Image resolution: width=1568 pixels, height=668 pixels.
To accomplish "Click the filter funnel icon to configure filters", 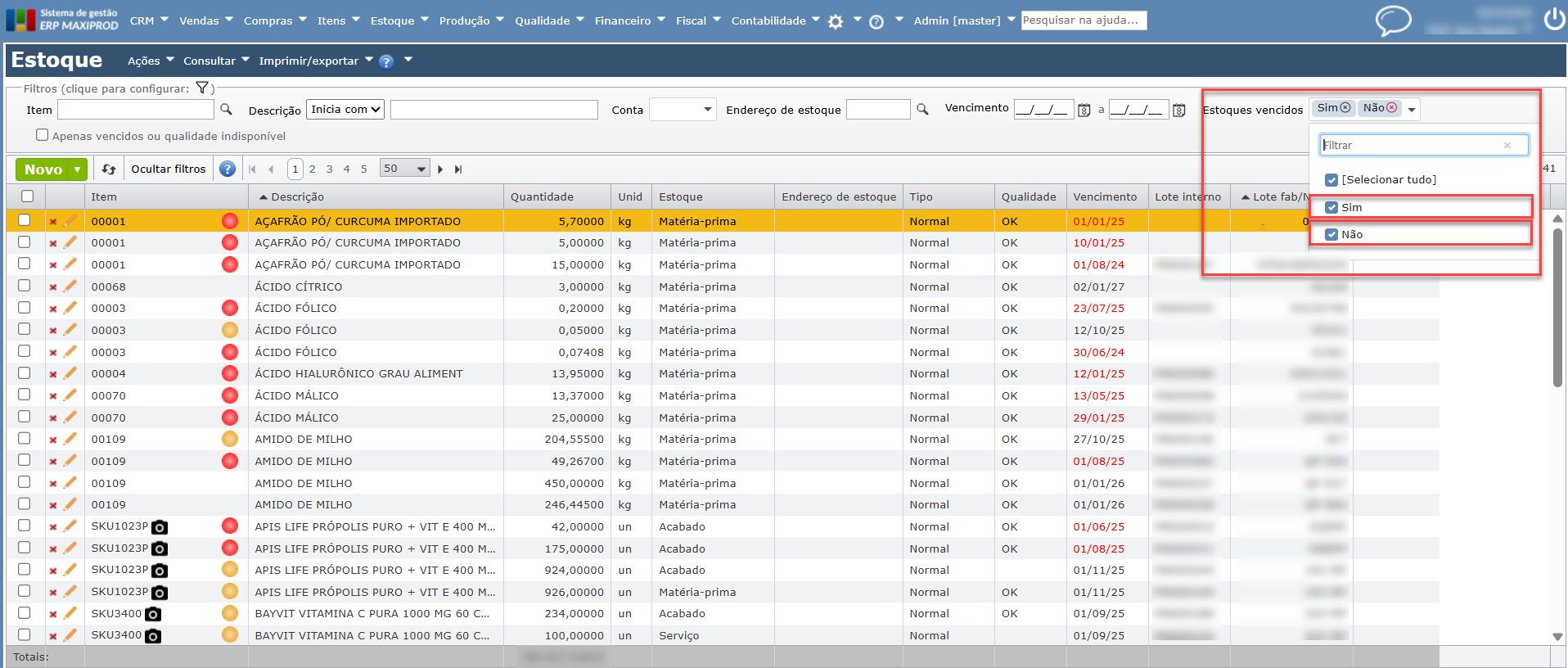I will coord(202,88).
